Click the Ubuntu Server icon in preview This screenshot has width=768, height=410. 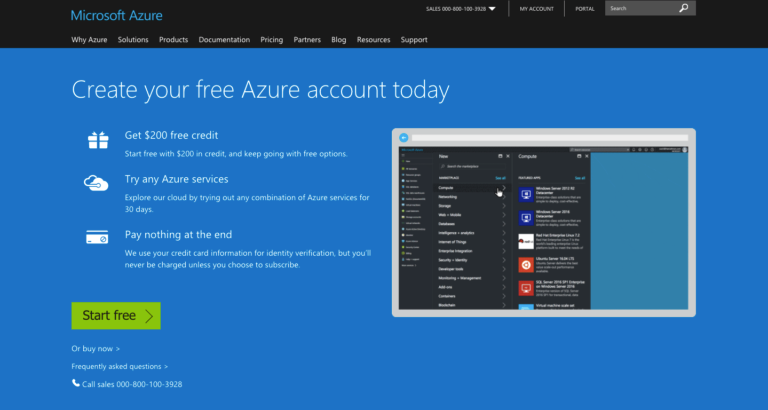[x=526, y=265]
